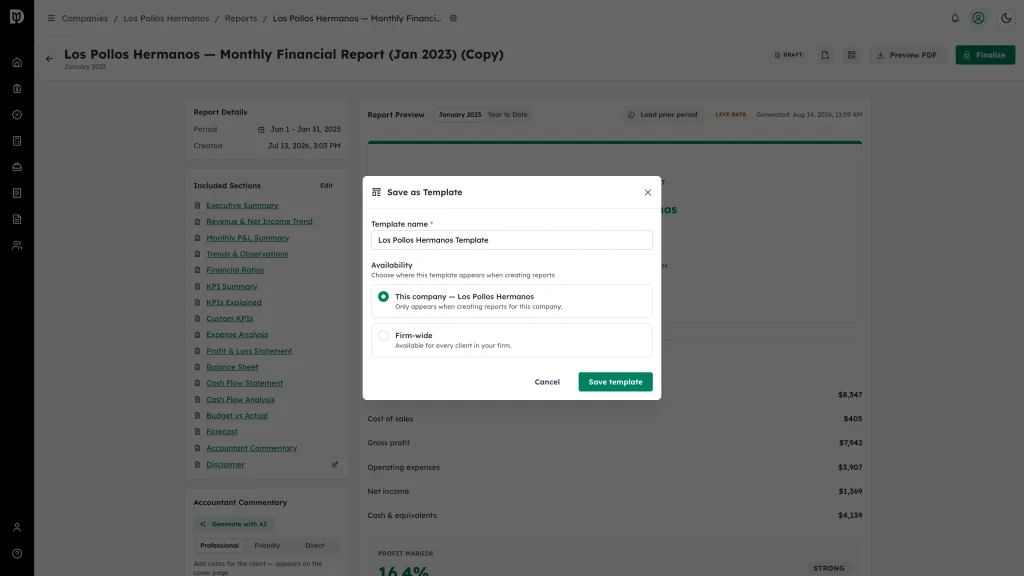1024x576 pixels.
Task: Open Profit & Loss Statement link
Action: point(249,351)
